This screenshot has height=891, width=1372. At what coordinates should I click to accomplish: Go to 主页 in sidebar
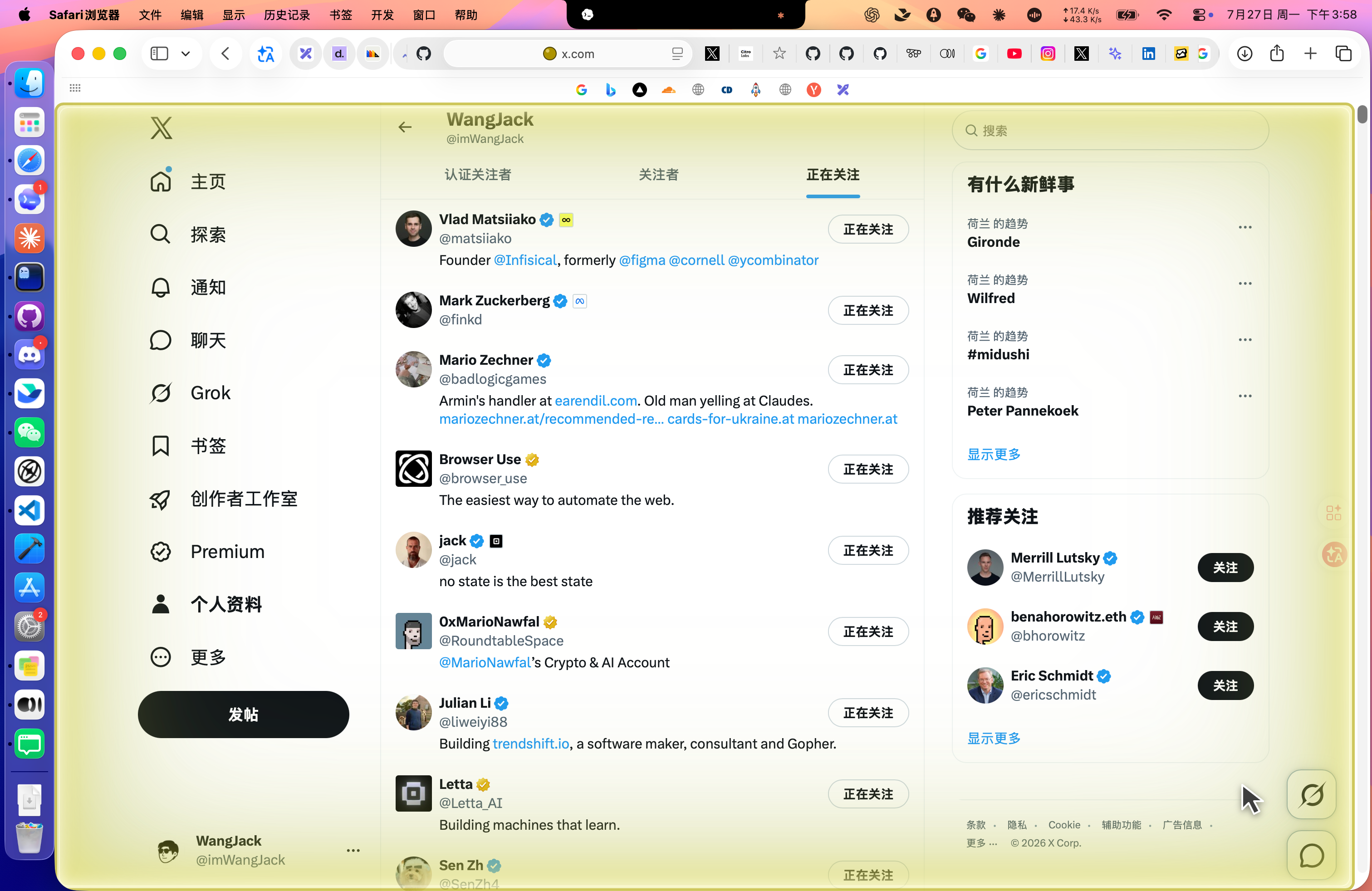188,181
